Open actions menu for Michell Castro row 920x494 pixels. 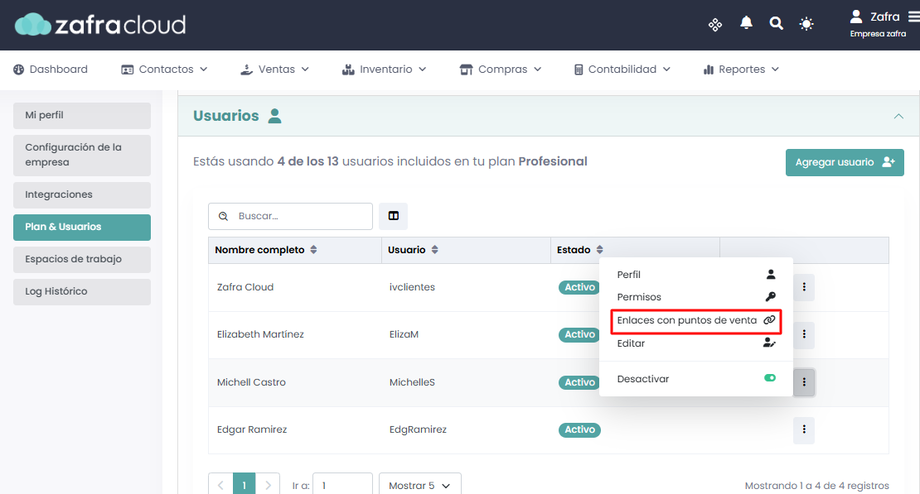(804, 382)
